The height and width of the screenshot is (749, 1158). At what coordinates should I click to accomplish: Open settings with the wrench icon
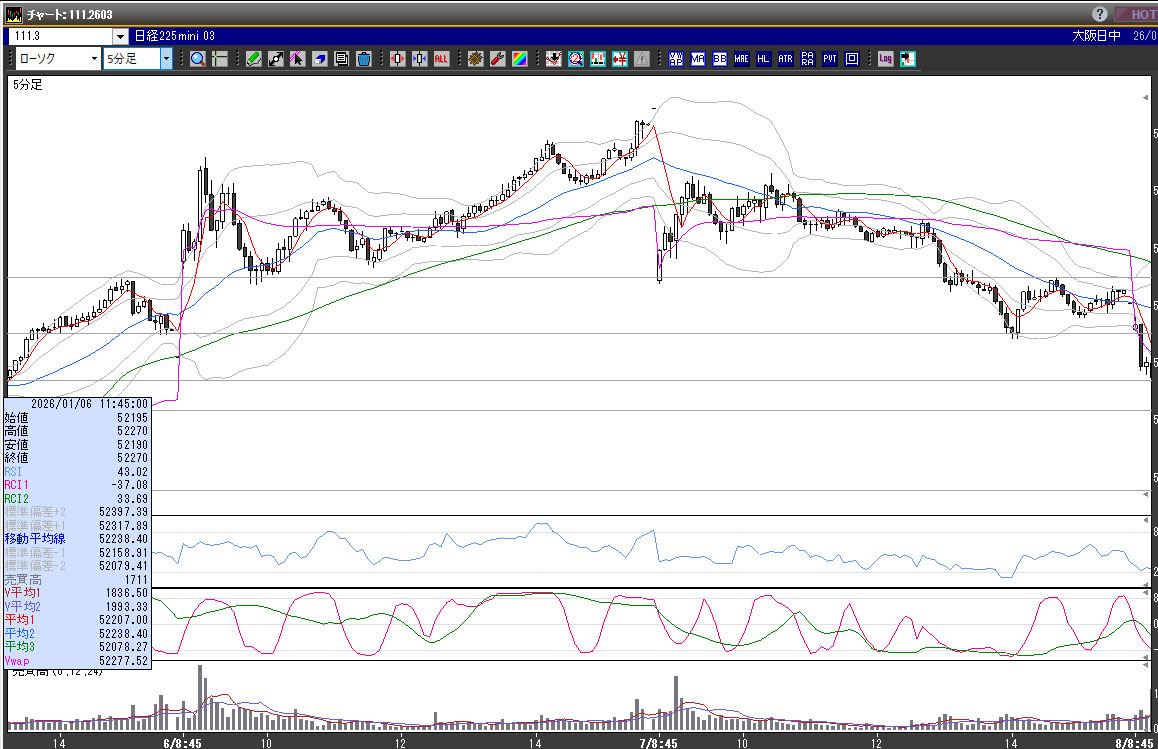pyautogui.click(x=497, y=59)
